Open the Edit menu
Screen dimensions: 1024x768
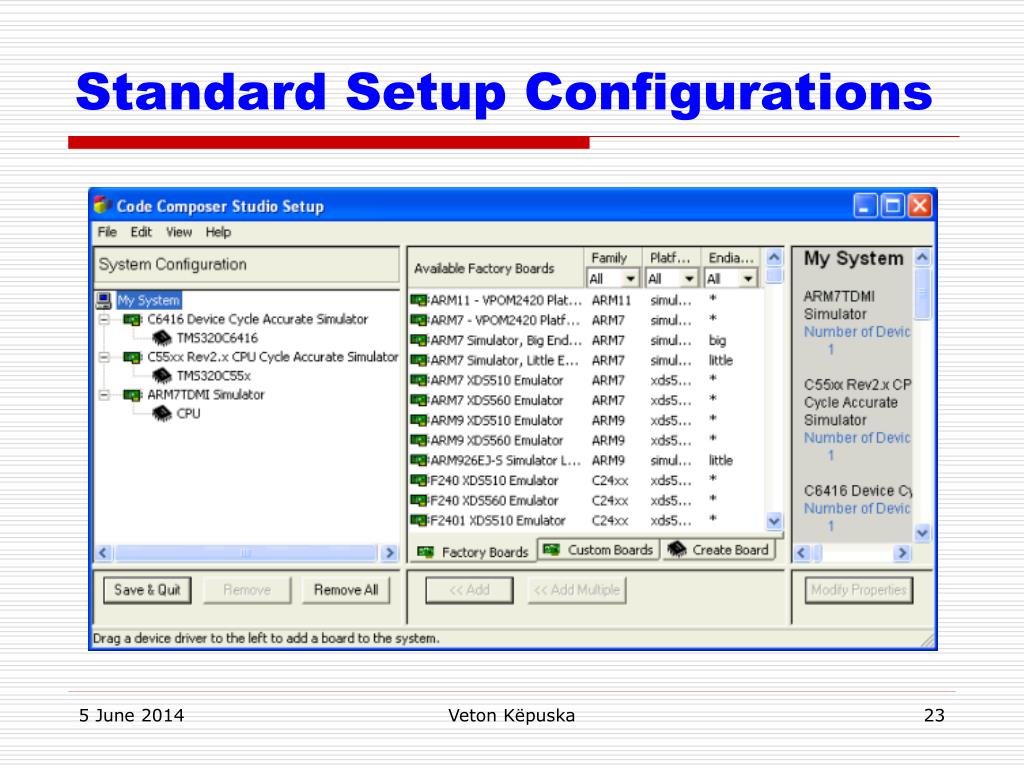click(x=141, y=232)
